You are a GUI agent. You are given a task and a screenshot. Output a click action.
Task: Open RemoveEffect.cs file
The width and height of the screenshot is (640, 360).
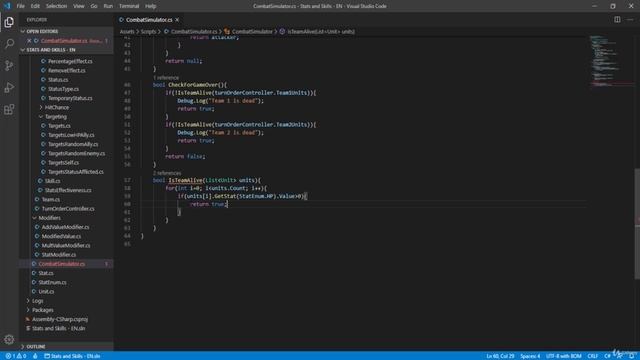point(67,71)
